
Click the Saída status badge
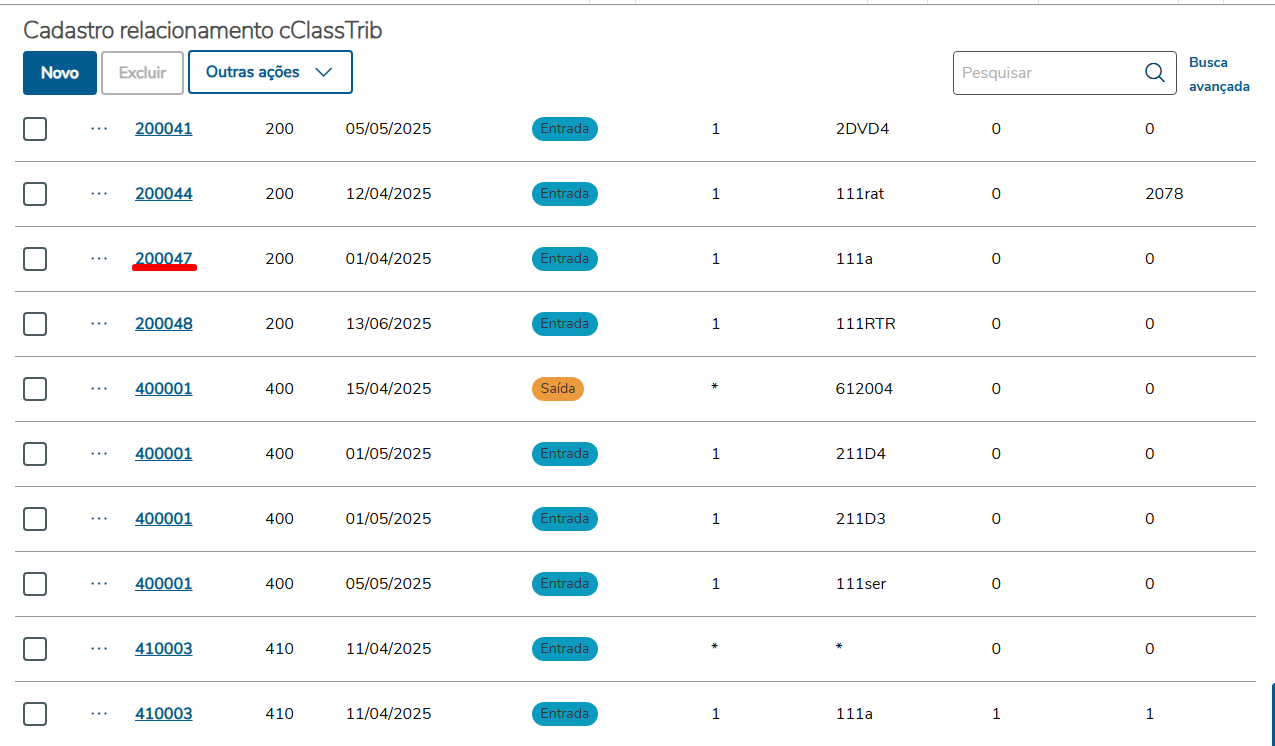pos(557,389)
